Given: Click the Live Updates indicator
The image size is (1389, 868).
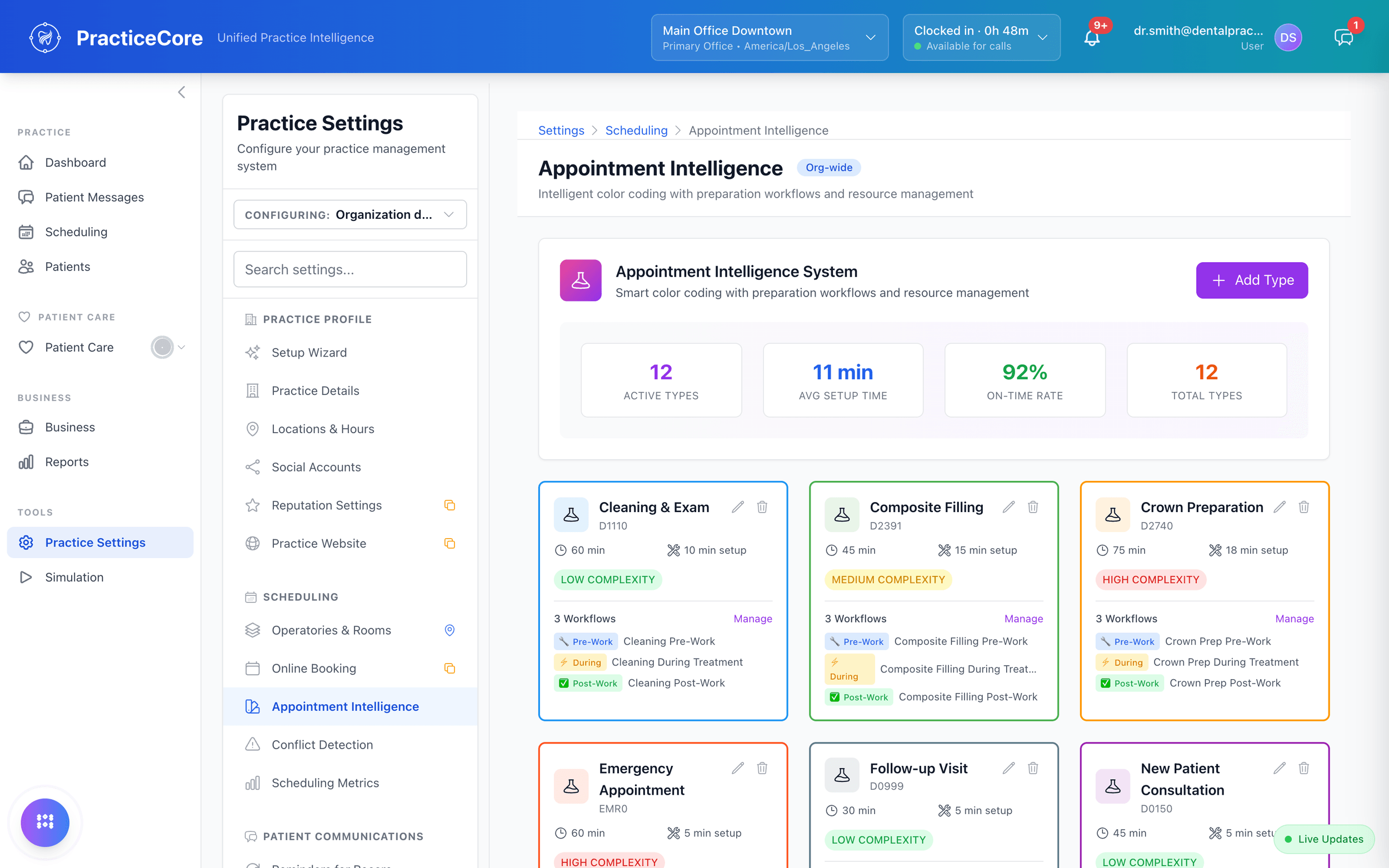Looking at the screenshot, I should coord(1323,839).
